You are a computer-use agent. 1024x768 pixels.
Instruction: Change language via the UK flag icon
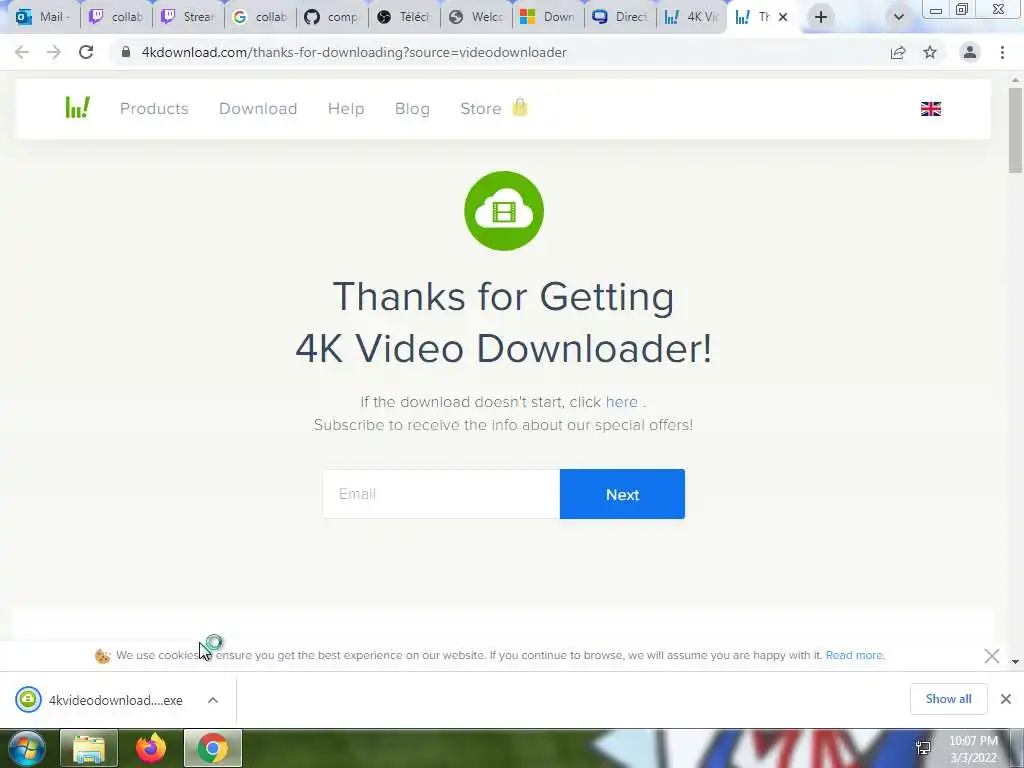click(x=931, y=109)
